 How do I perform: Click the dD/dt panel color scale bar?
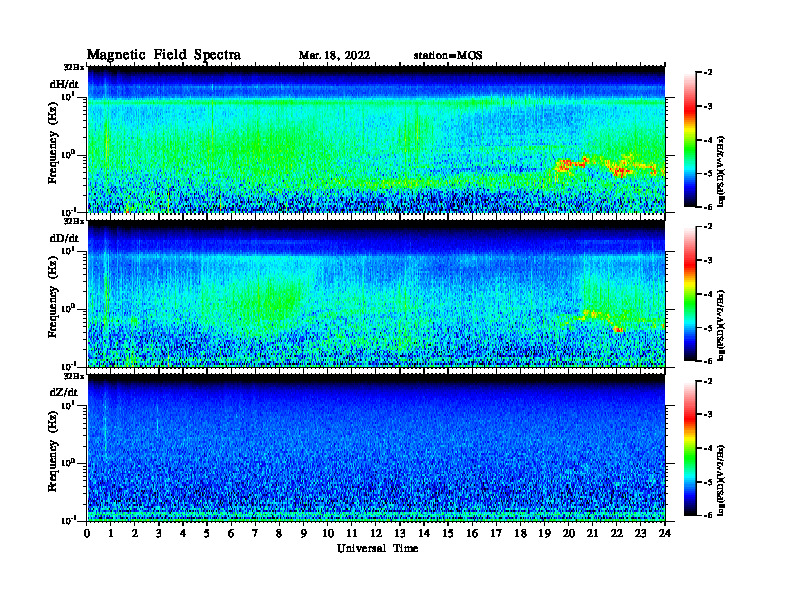pos(690,294)
